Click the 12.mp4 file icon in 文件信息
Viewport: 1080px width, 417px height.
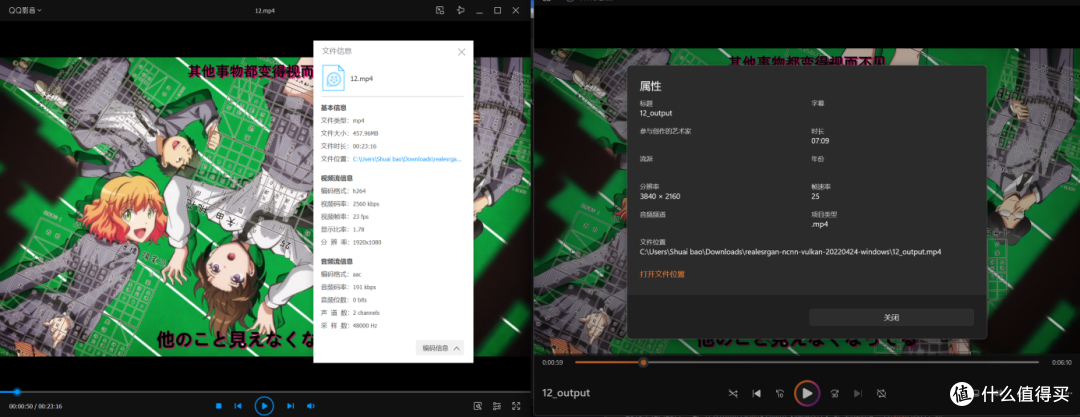click(x=333, y=78)
